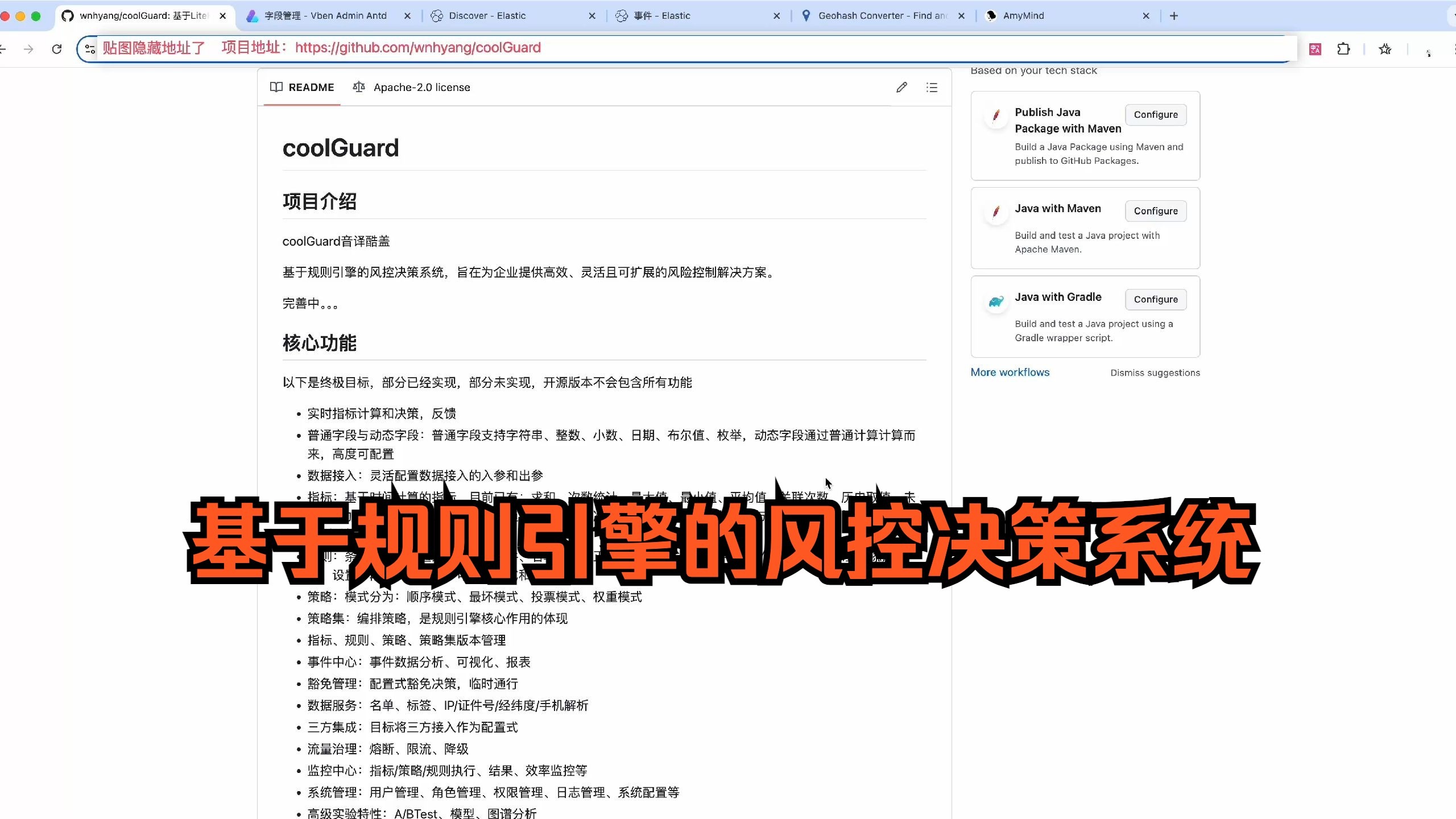The image size is (1456, 819).
Task: Click the '指标、规则、策略、策略集版本管理' bullet
Action: tap(407, 640)
